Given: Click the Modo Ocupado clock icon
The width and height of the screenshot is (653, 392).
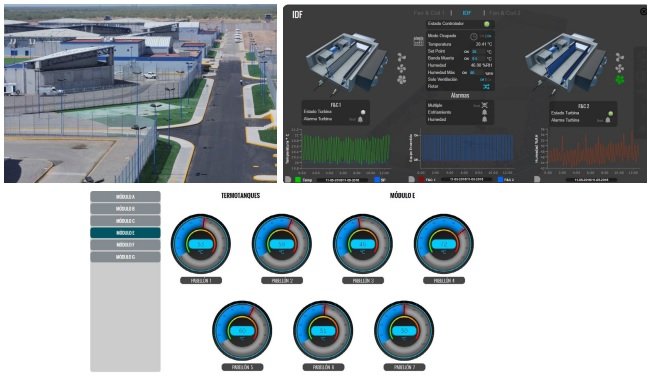Looking at the screenshot, I should (x=474, y=36).
